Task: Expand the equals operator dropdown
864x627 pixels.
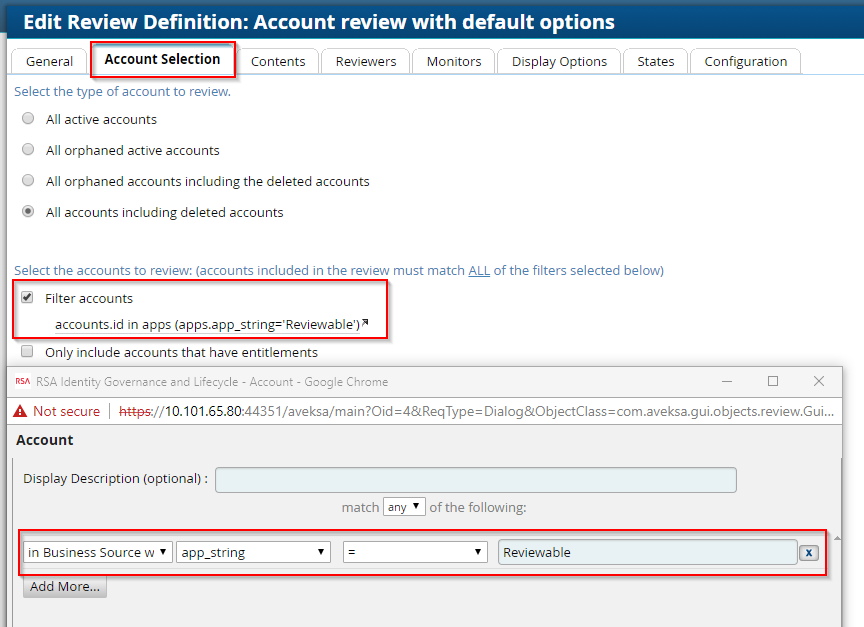Action: (415, 551)
